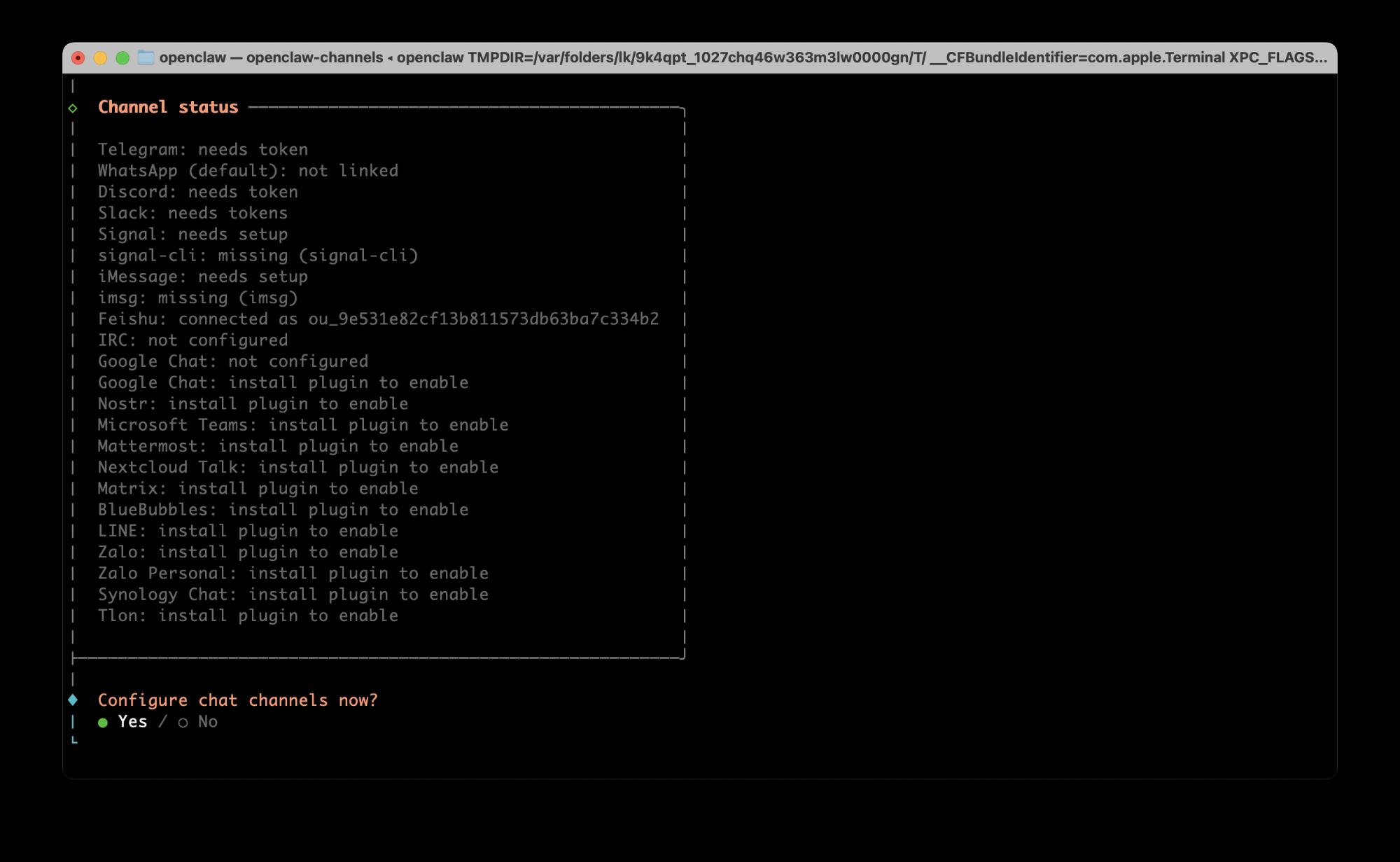This screenshot has height=862, width=1400.
Task: Click the signal-cli missing line
Action: coord(258,256)
